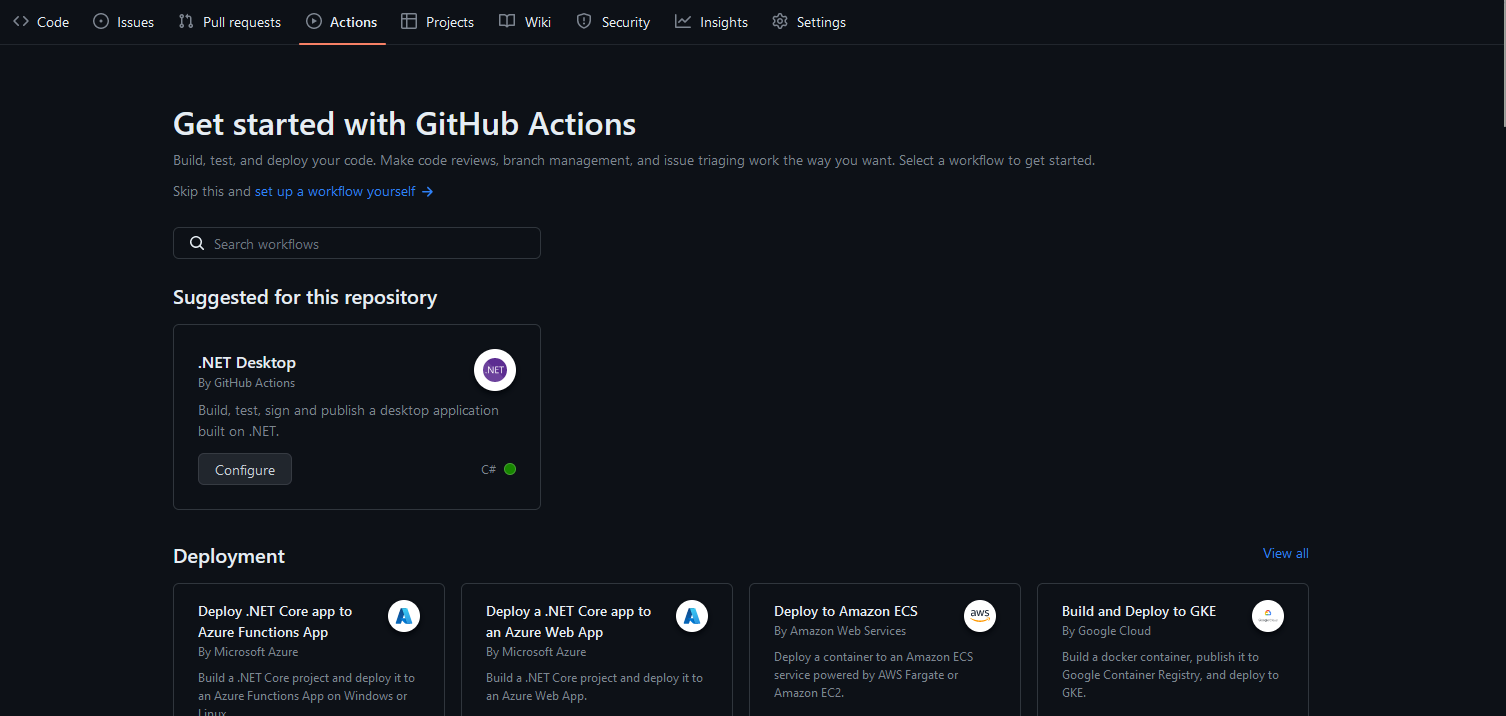Click the magnifying glass in the search bar
The image size is (1506, 716).
196,242
